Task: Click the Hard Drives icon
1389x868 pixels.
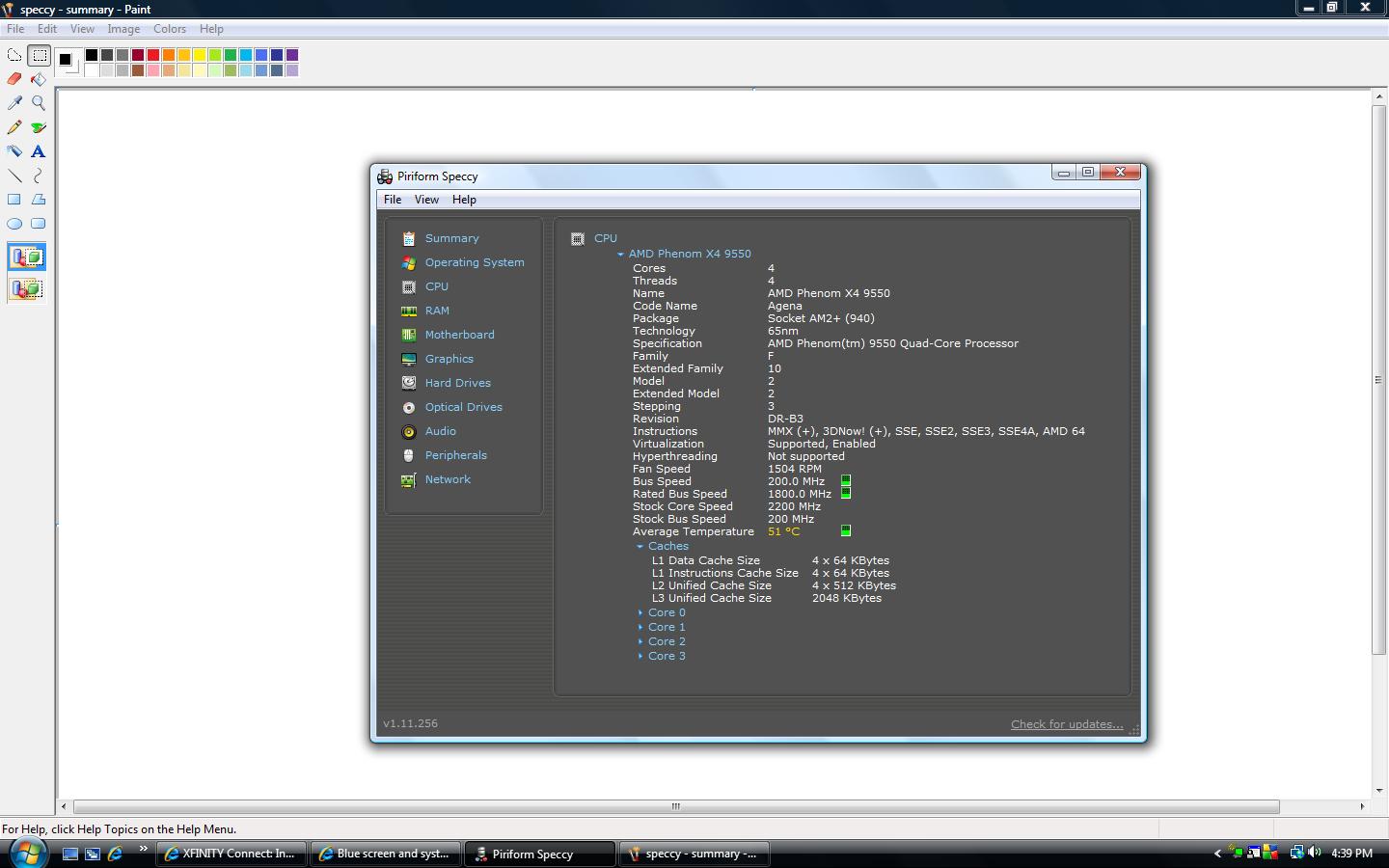Action: pyautogui.click(x=409, y=383)
